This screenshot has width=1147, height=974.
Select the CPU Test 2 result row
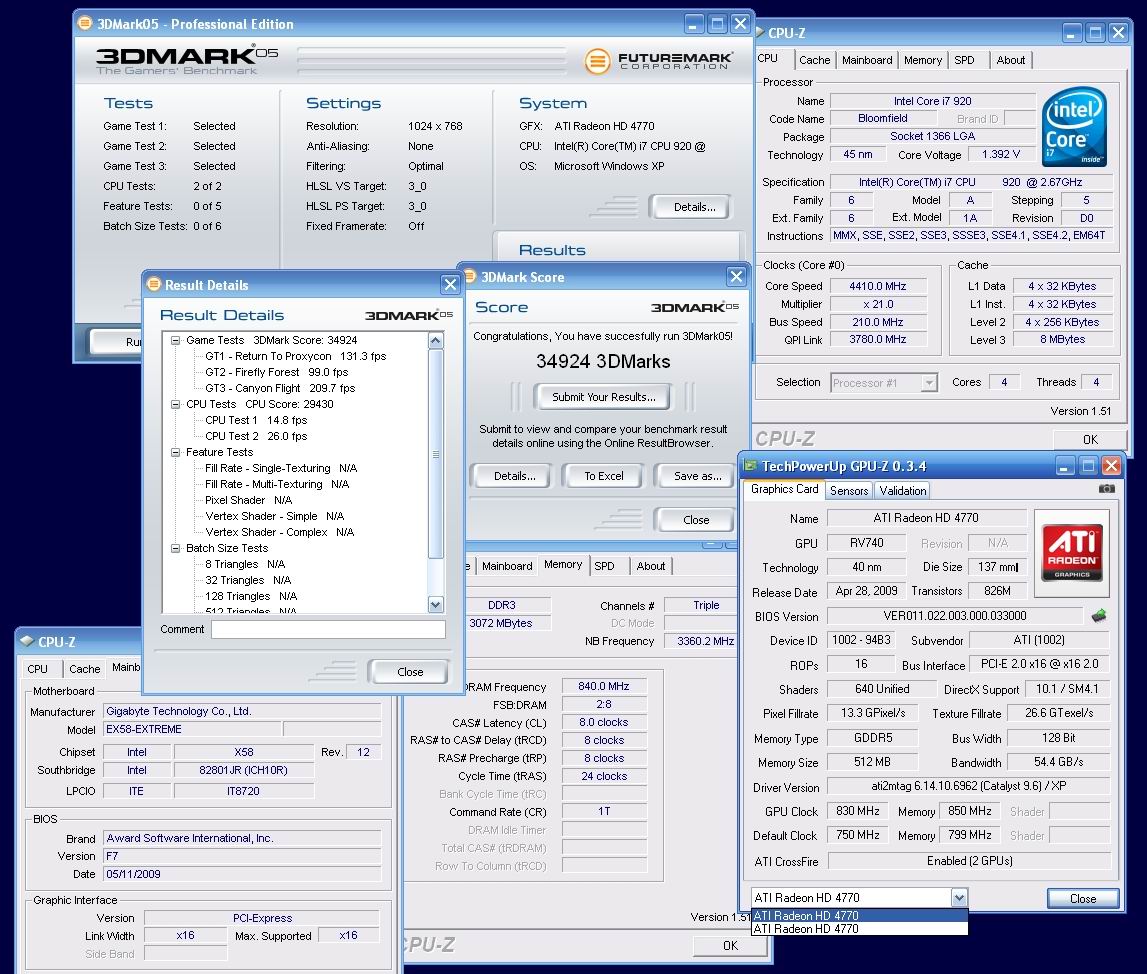pyautogui.click(x=256, y=437)
